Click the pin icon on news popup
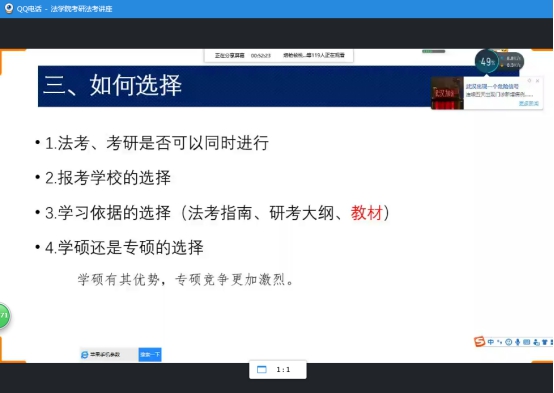The width and height of the screenshot is (554, 393). click(529, 81)
